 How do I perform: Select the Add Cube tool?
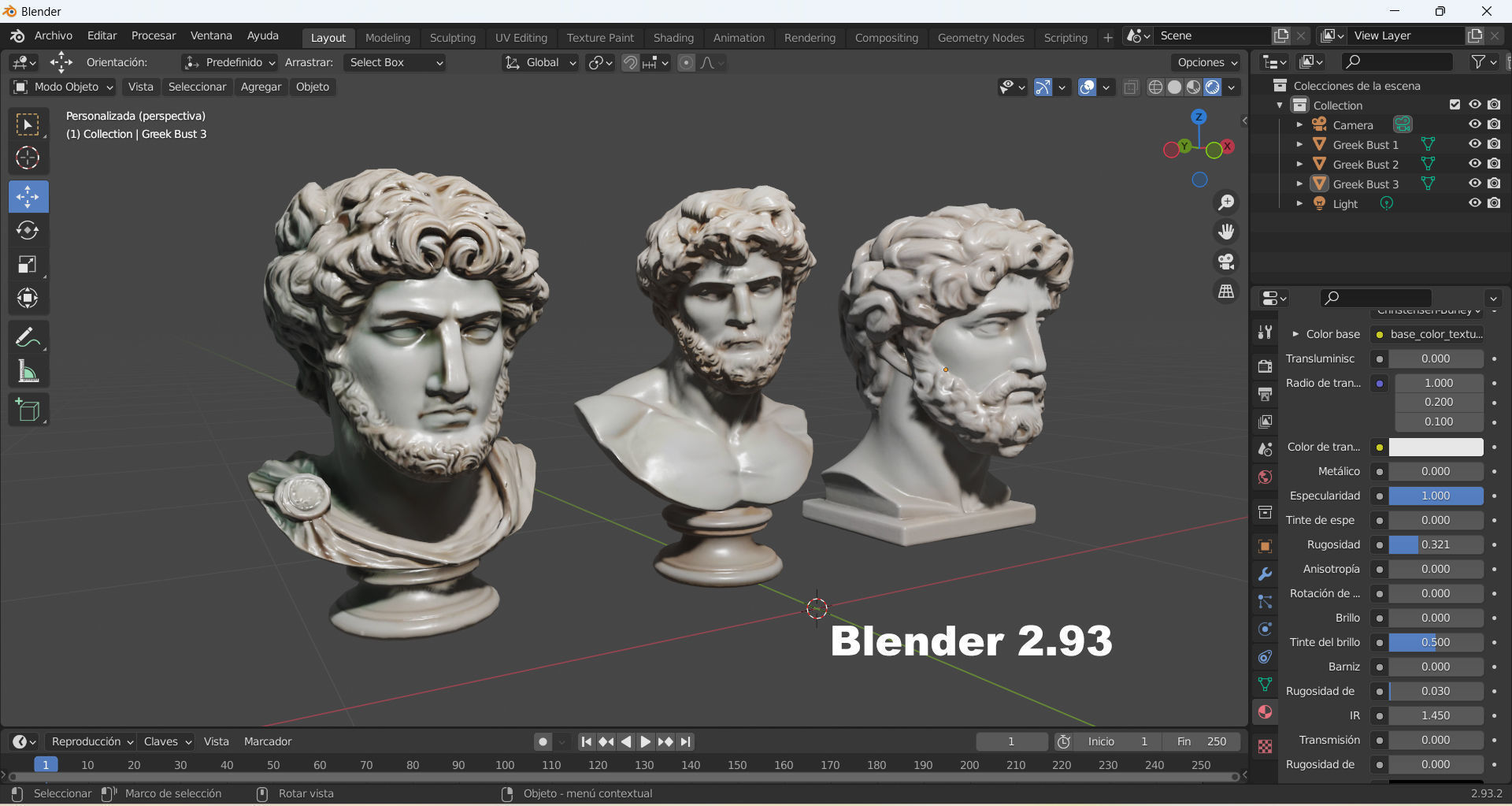28,410
